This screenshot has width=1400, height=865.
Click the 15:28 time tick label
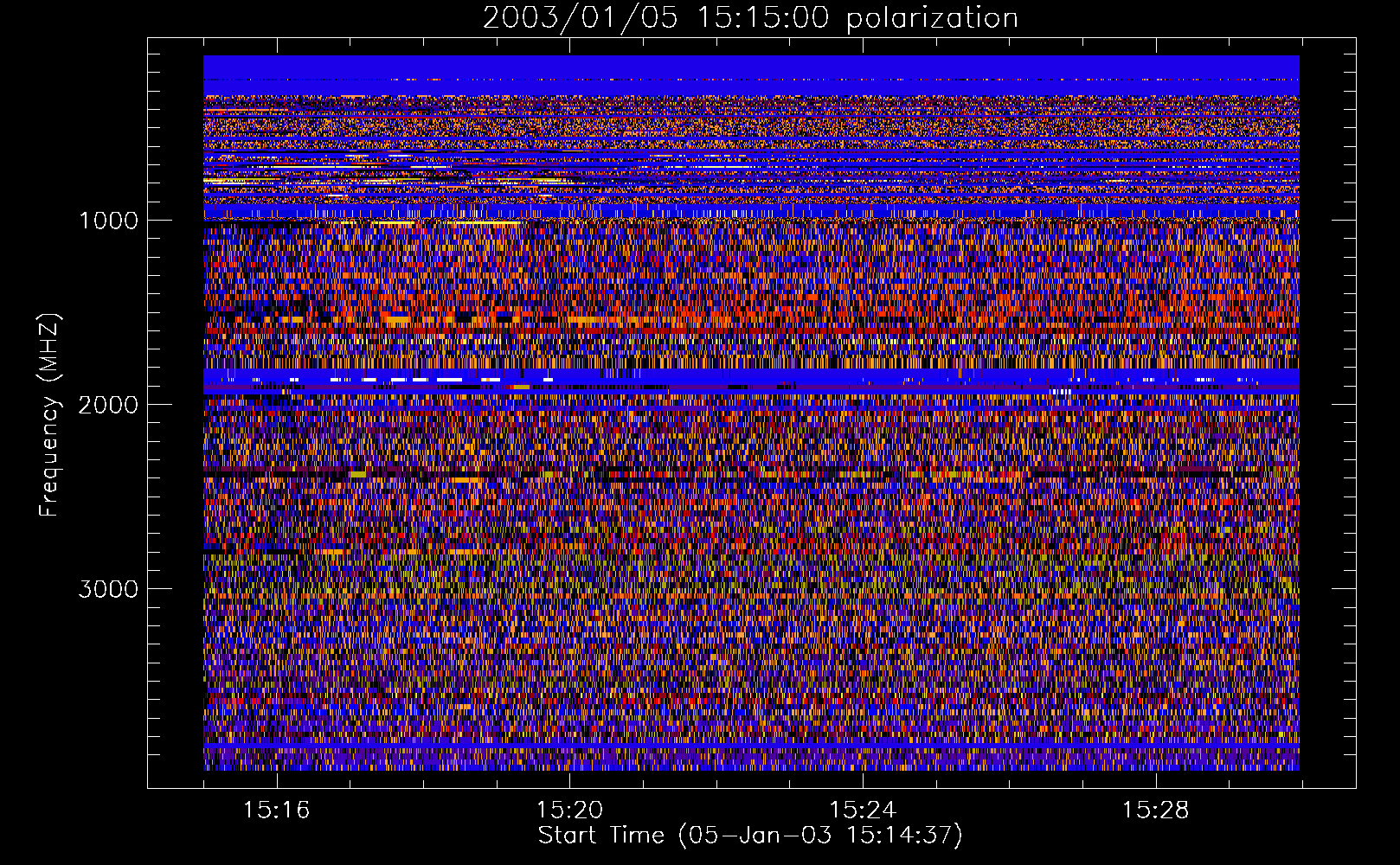[1156, 811]
